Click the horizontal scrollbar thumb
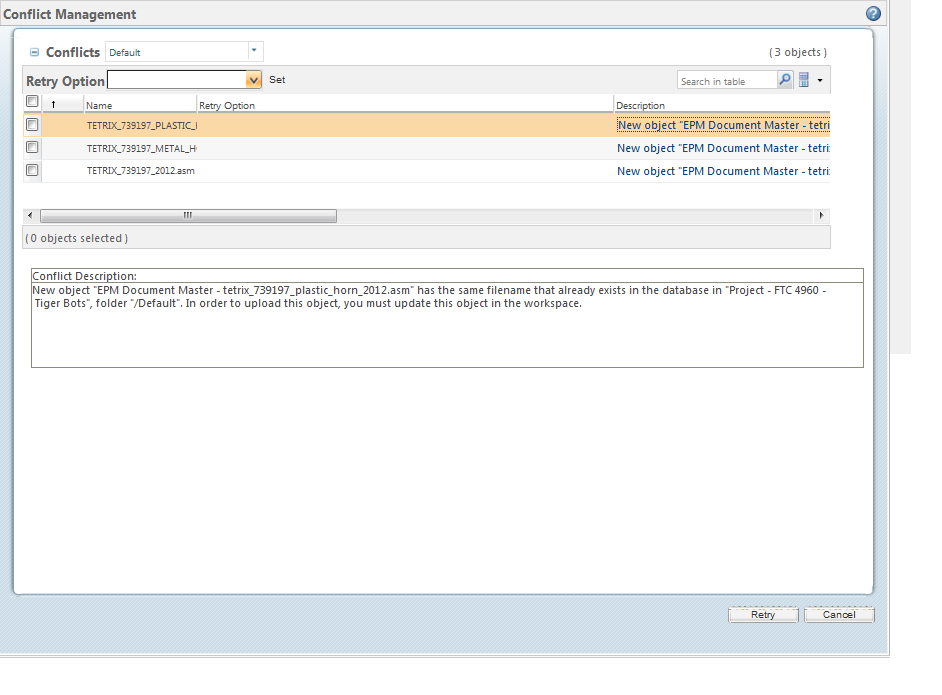Viewport: 942px width, 695px height. [x=188, y=215]
